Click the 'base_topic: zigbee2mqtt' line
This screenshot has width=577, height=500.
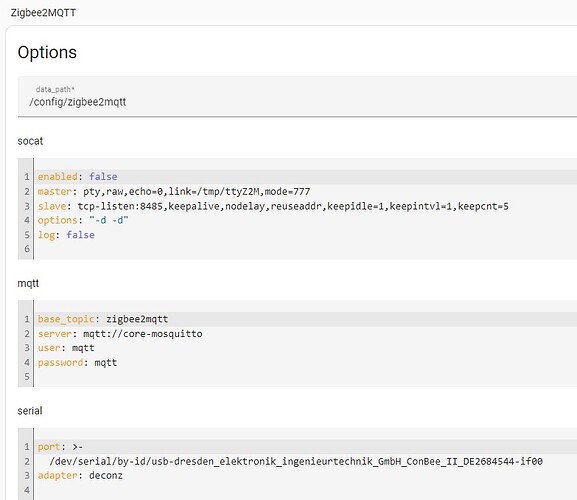click(x=103, y=319)
